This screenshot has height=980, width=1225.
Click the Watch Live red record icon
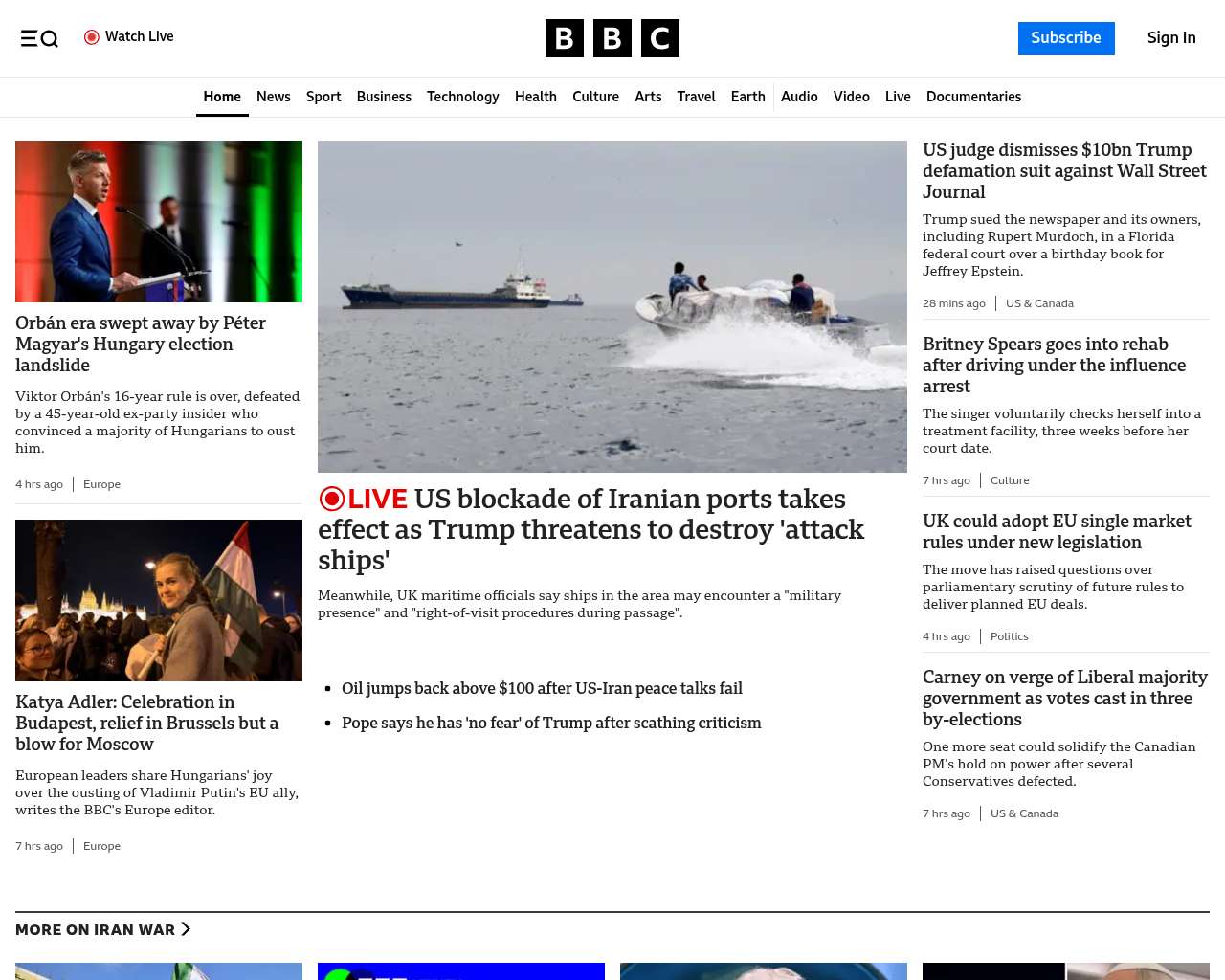92,37
